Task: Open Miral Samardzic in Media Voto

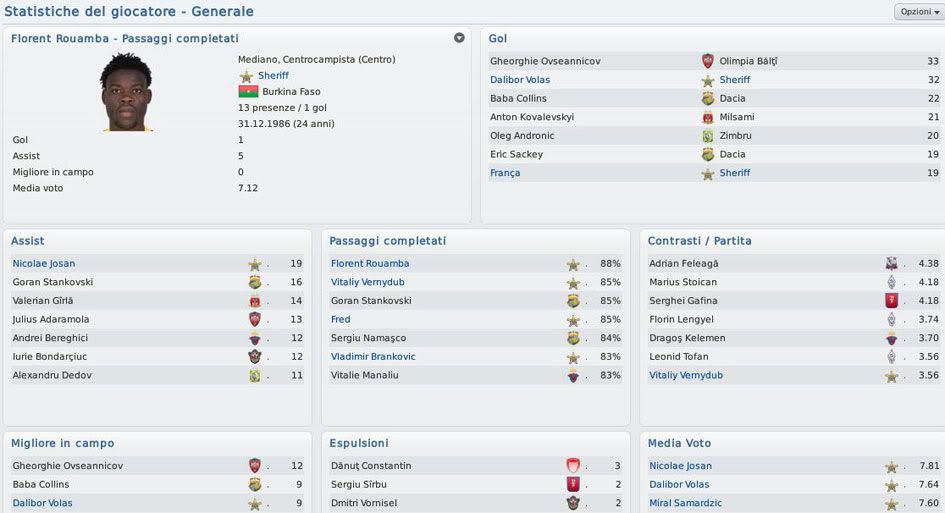Action: [685, 503]
